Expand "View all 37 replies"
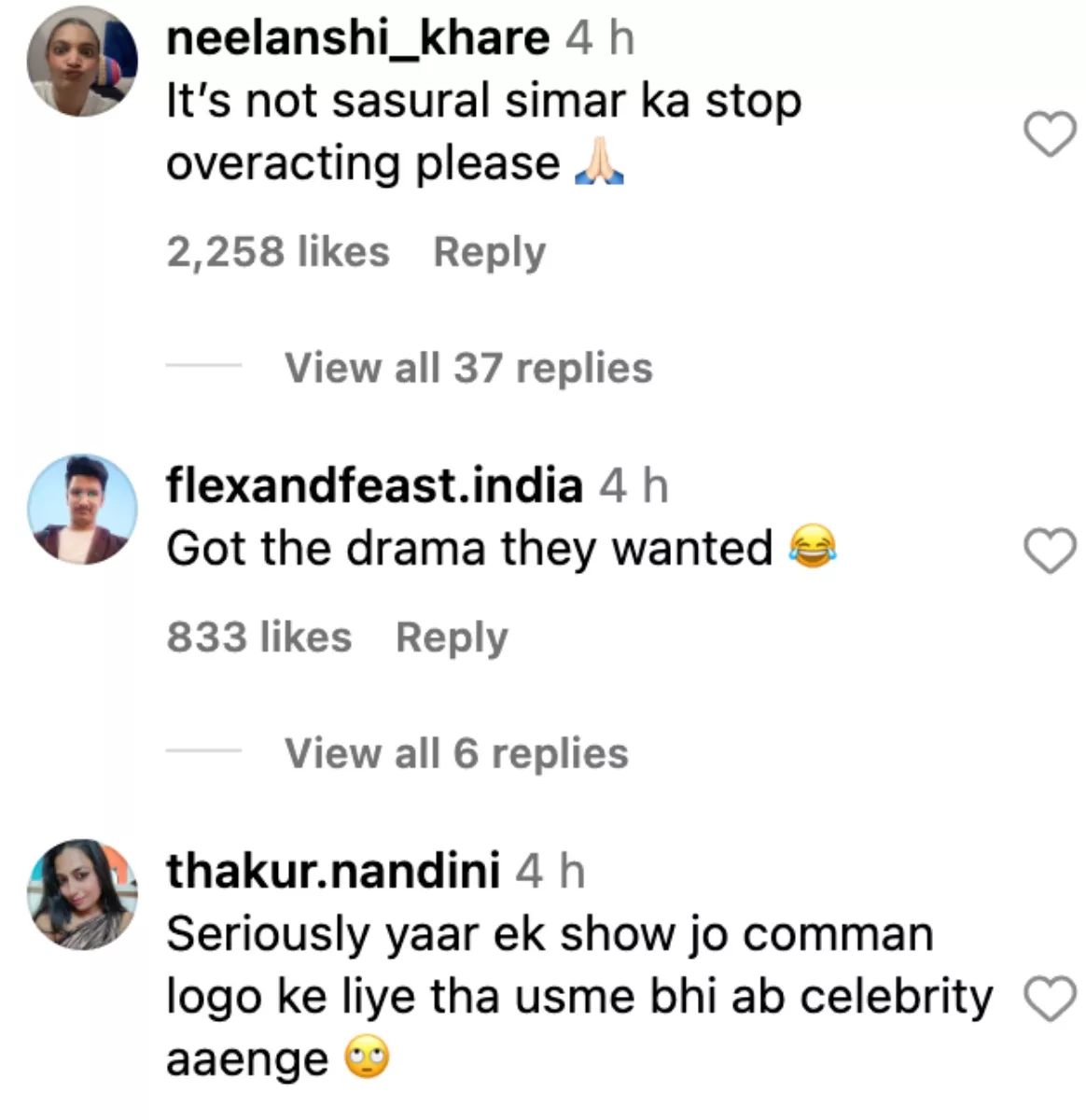The height and width of the screenshot is (1120, 1086). point(468,368)
